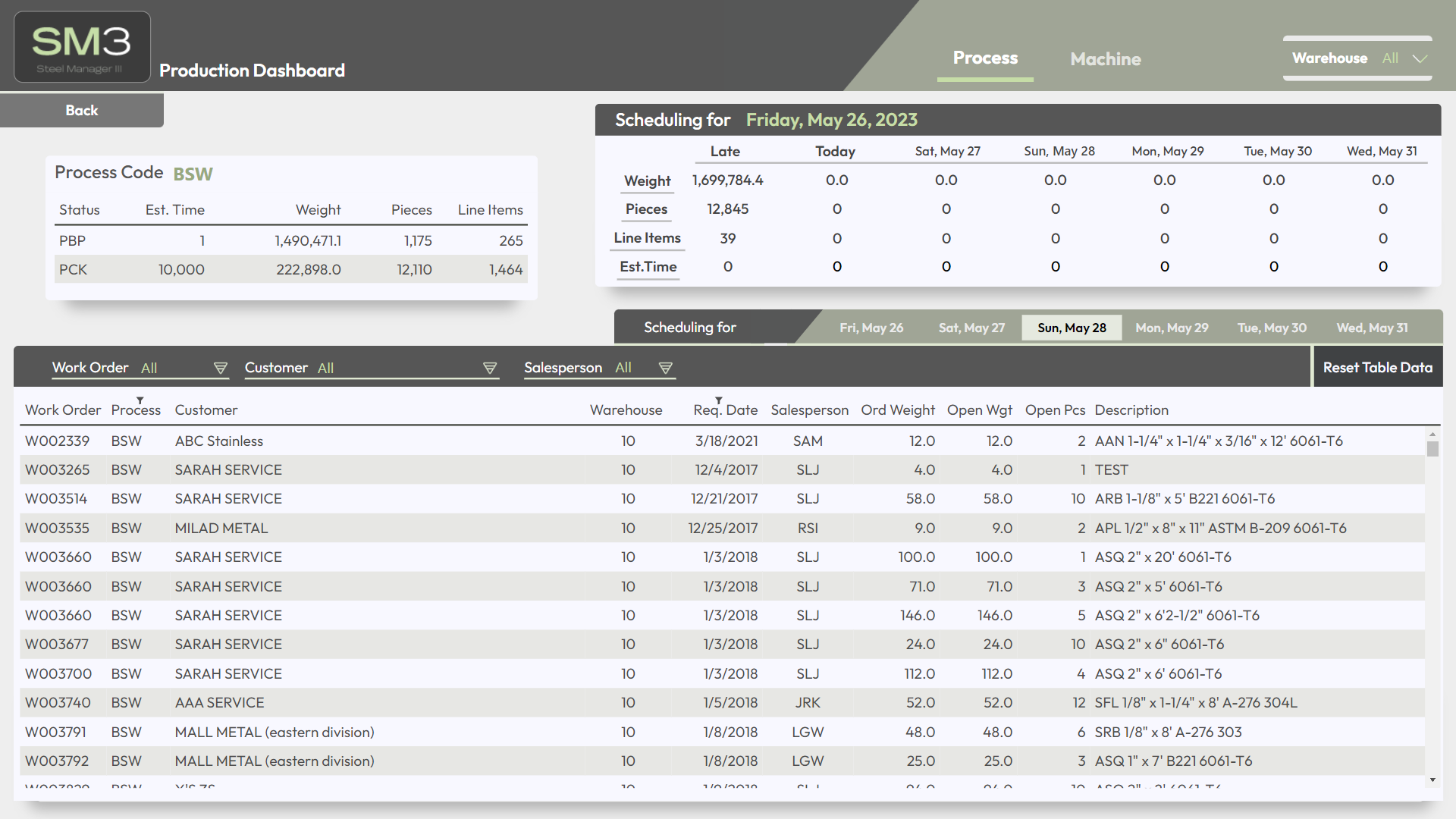Open the Customer filter funnel
Viewport: 1456px width, 819px height.
point(490,368)
